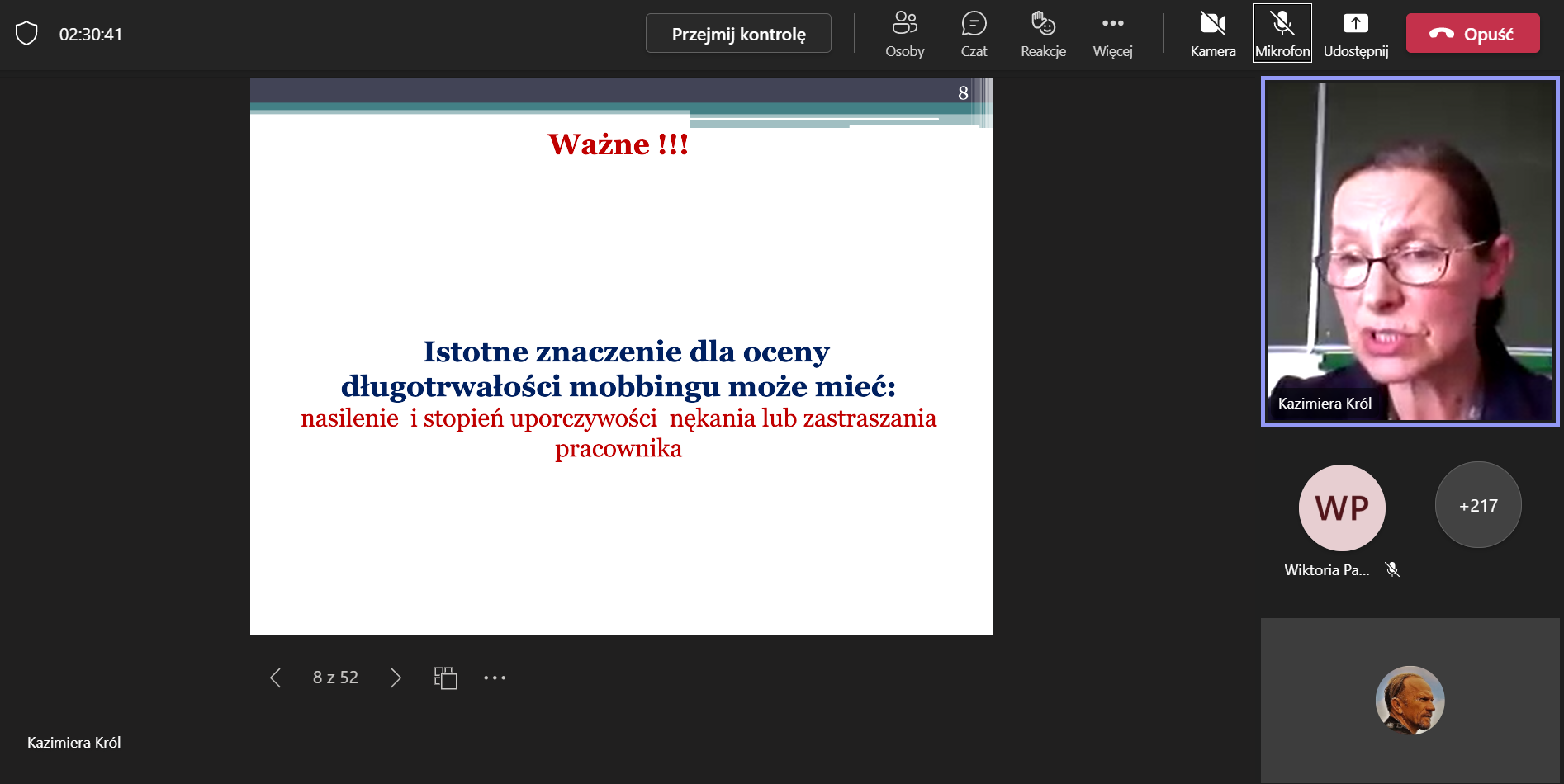The image size is (1564, 784).
Task: Click the shield icon near the timer
Action: pyautogui.click(x=27, y=34)
